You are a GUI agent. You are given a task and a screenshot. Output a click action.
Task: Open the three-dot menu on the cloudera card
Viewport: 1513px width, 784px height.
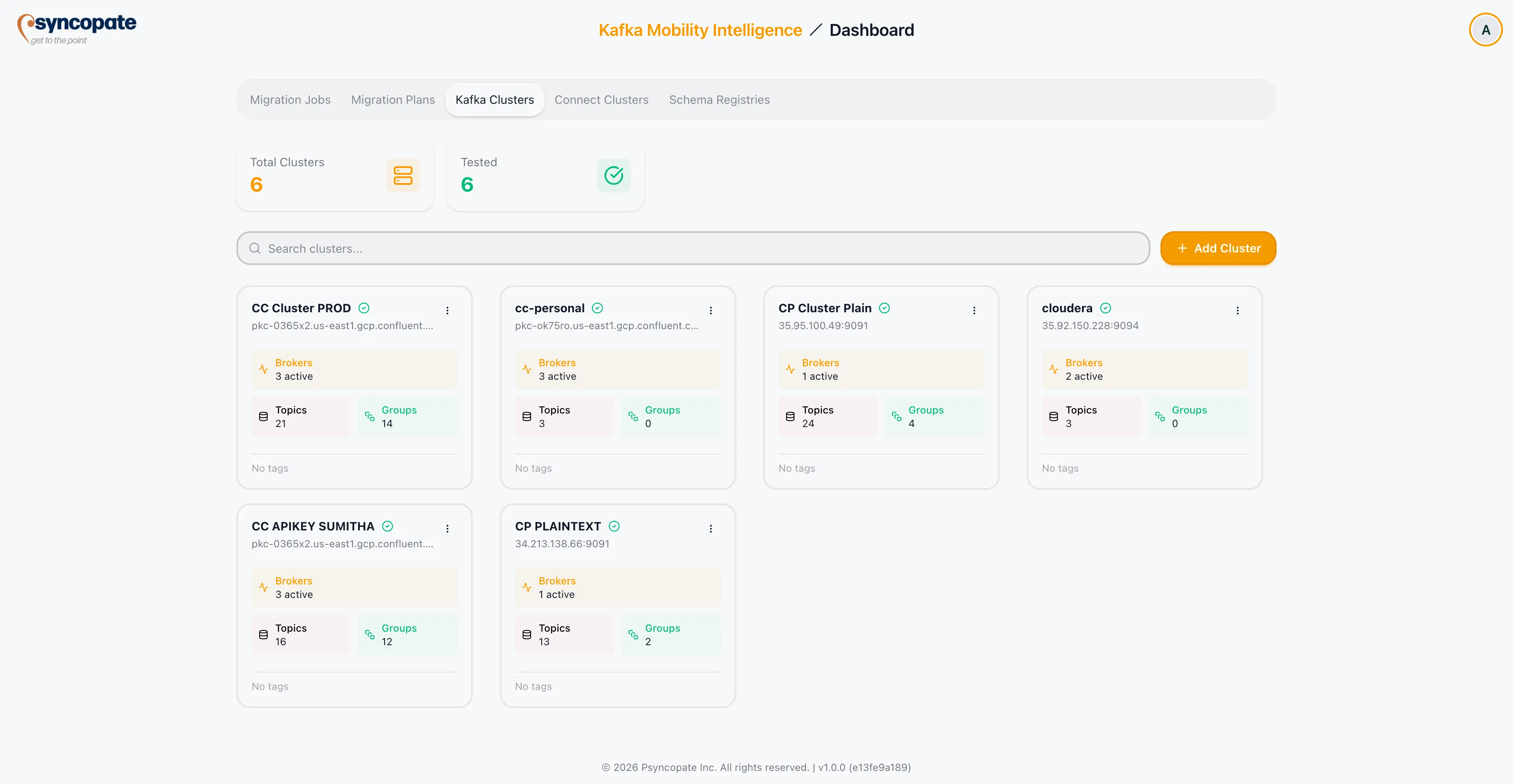pyautogui.click(x=1237, y=310)
